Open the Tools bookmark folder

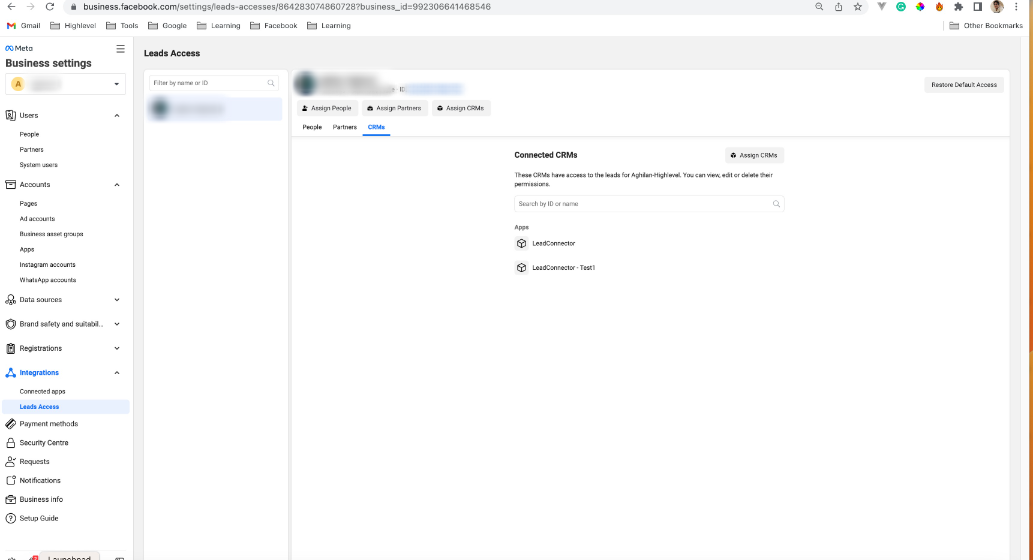122,26
